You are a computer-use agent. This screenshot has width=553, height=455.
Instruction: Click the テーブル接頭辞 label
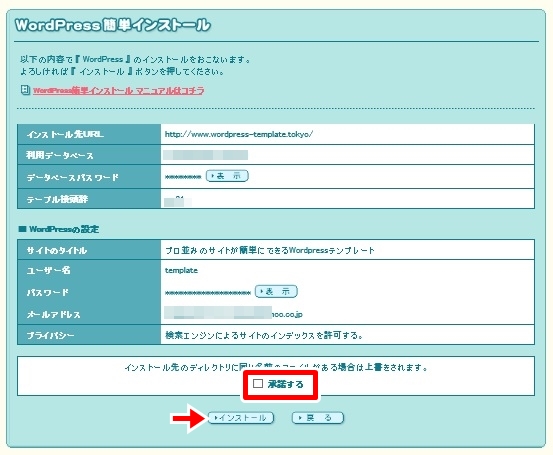click(57, 199)
